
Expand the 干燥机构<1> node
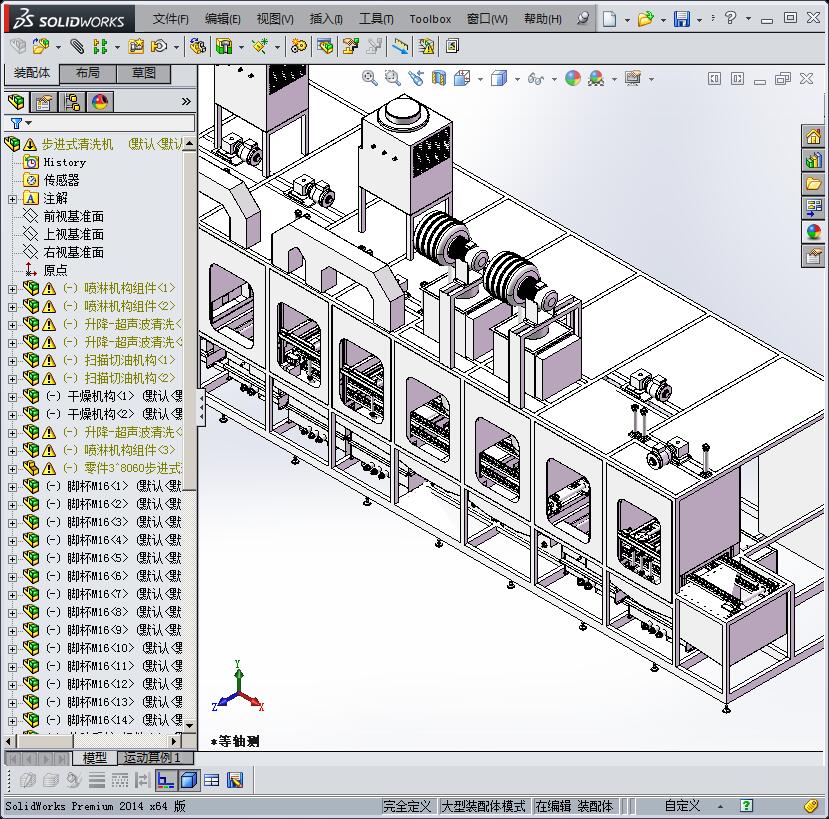(12, 397)
